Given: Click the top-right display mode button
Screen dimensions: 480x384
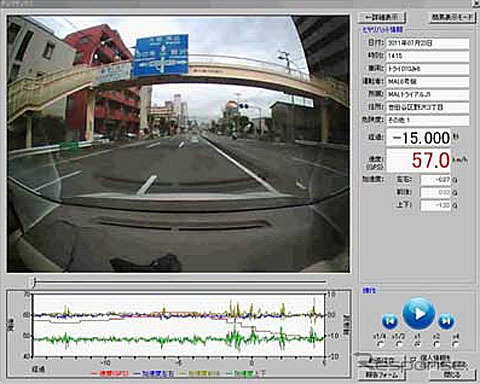Looking at the screenshot, I should 452,17.
